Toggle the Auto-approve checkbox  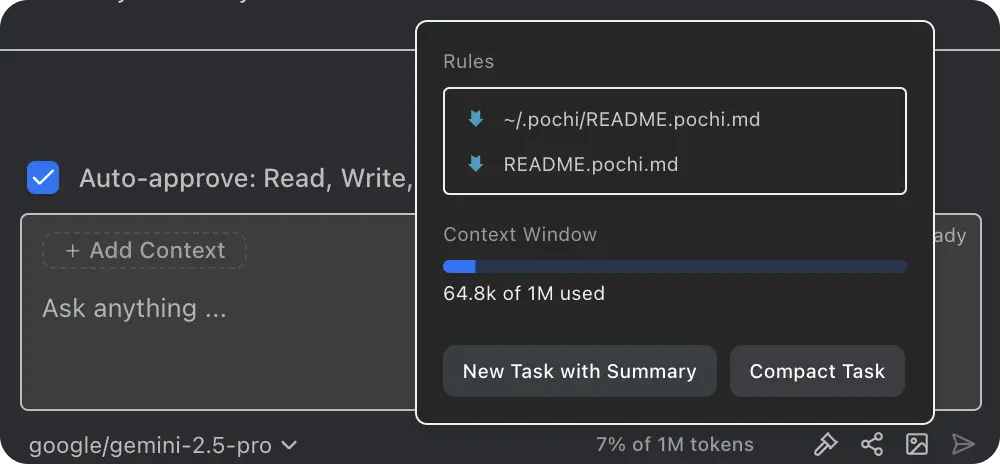43,178
